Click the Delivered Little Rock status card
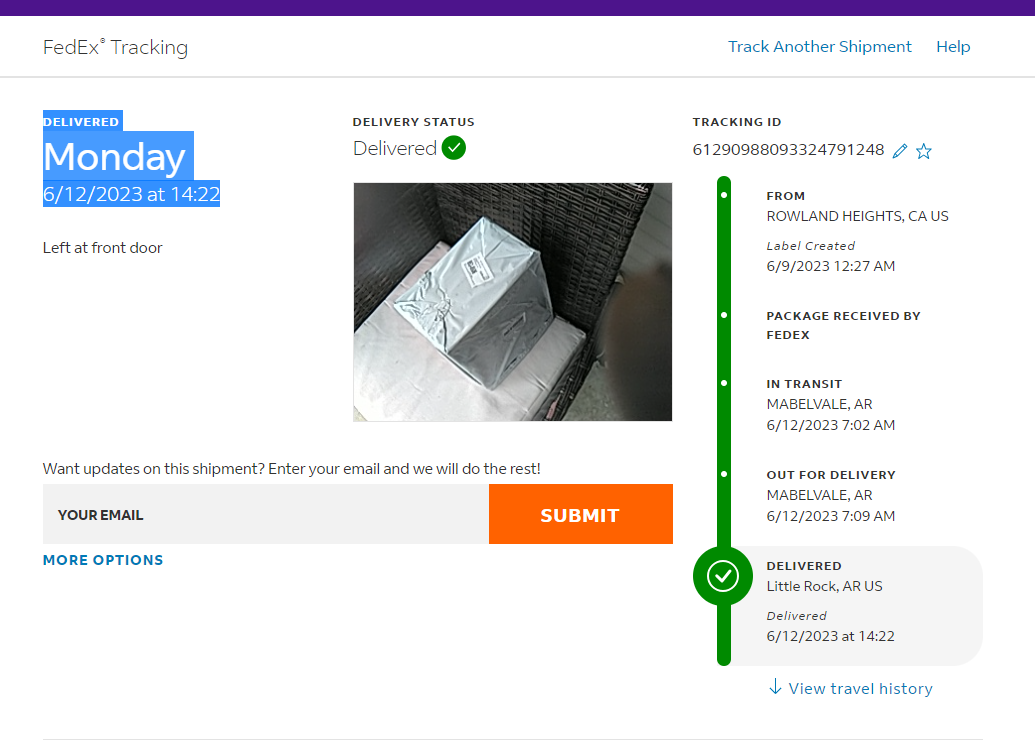The image size is (1035, 748). [857, 606]
